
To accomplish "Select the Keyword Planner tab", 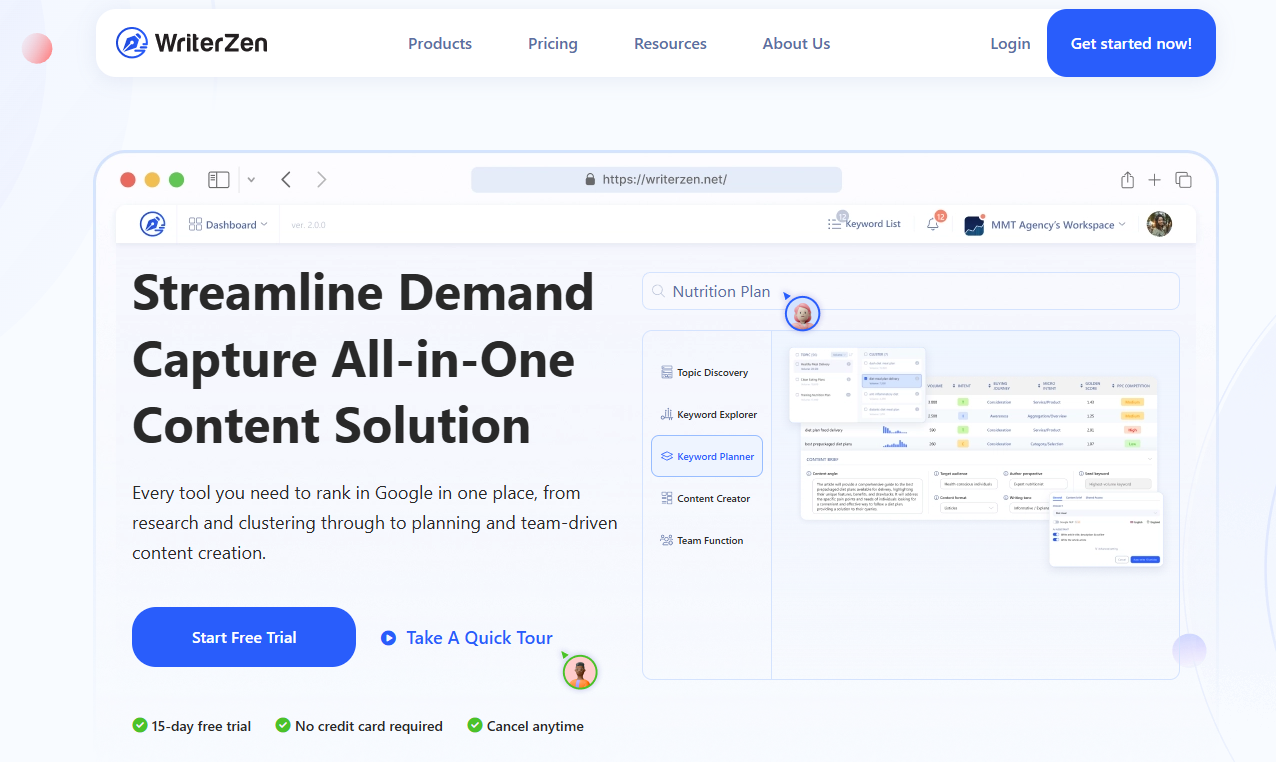I will pos(707,456).
